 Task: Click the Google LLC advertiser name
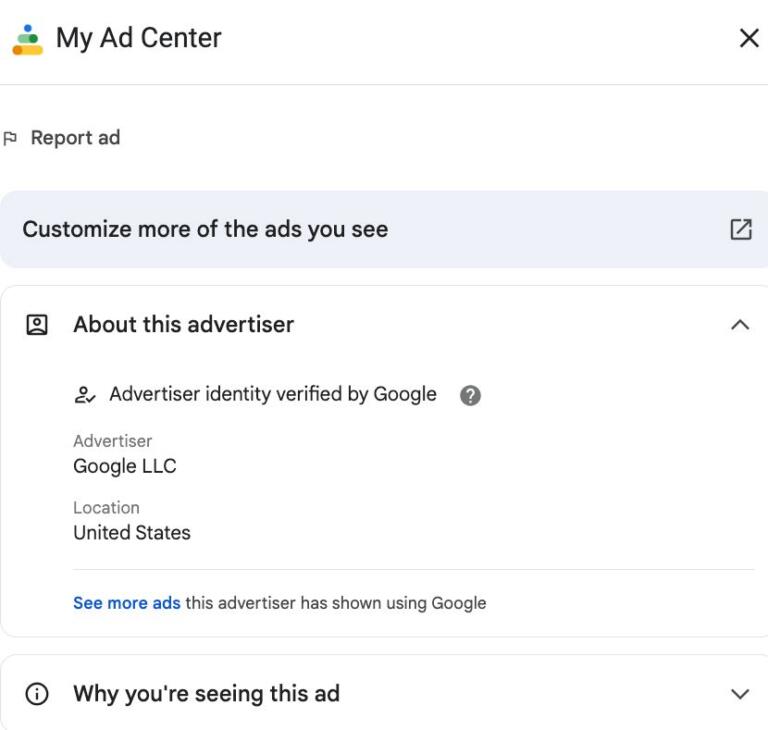pos(125,466)
